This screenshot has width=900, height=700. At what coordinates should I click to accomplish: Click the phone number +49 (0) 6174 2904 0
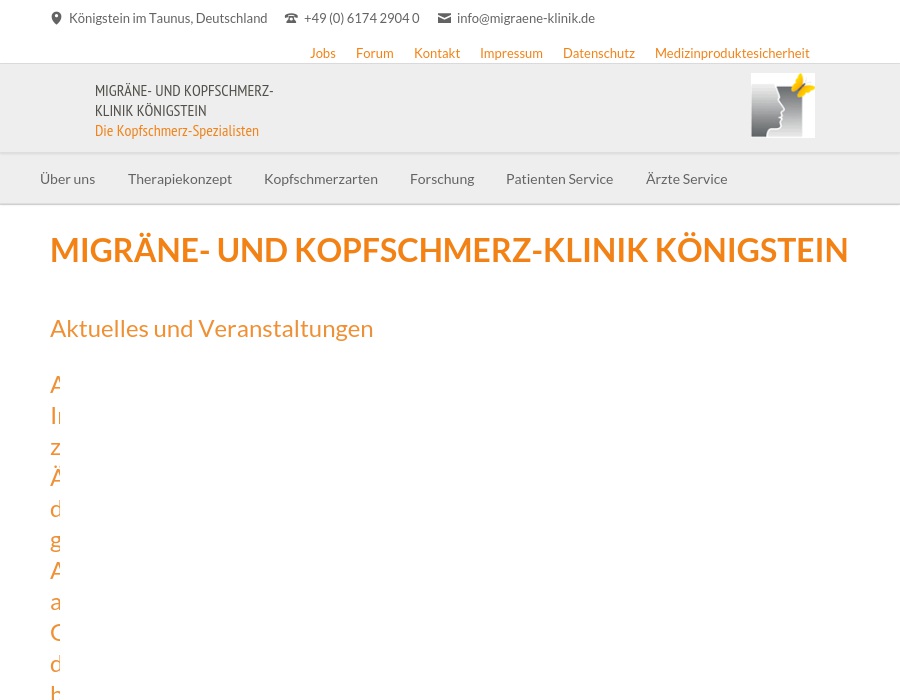(361, 17)
